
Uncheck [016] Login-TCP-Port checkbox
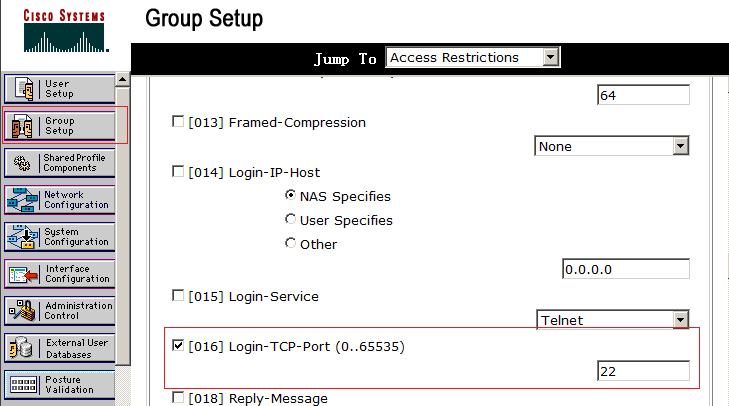click(x=178, y=346)
